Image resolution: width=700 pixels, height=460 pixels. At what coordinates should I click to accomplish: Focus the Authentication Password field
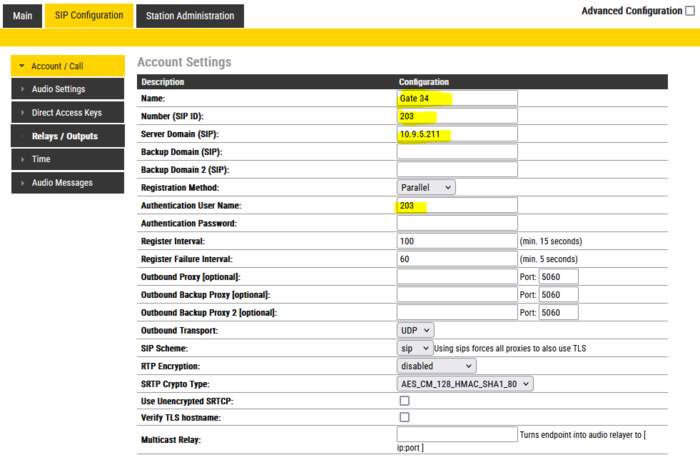point(457,223)
